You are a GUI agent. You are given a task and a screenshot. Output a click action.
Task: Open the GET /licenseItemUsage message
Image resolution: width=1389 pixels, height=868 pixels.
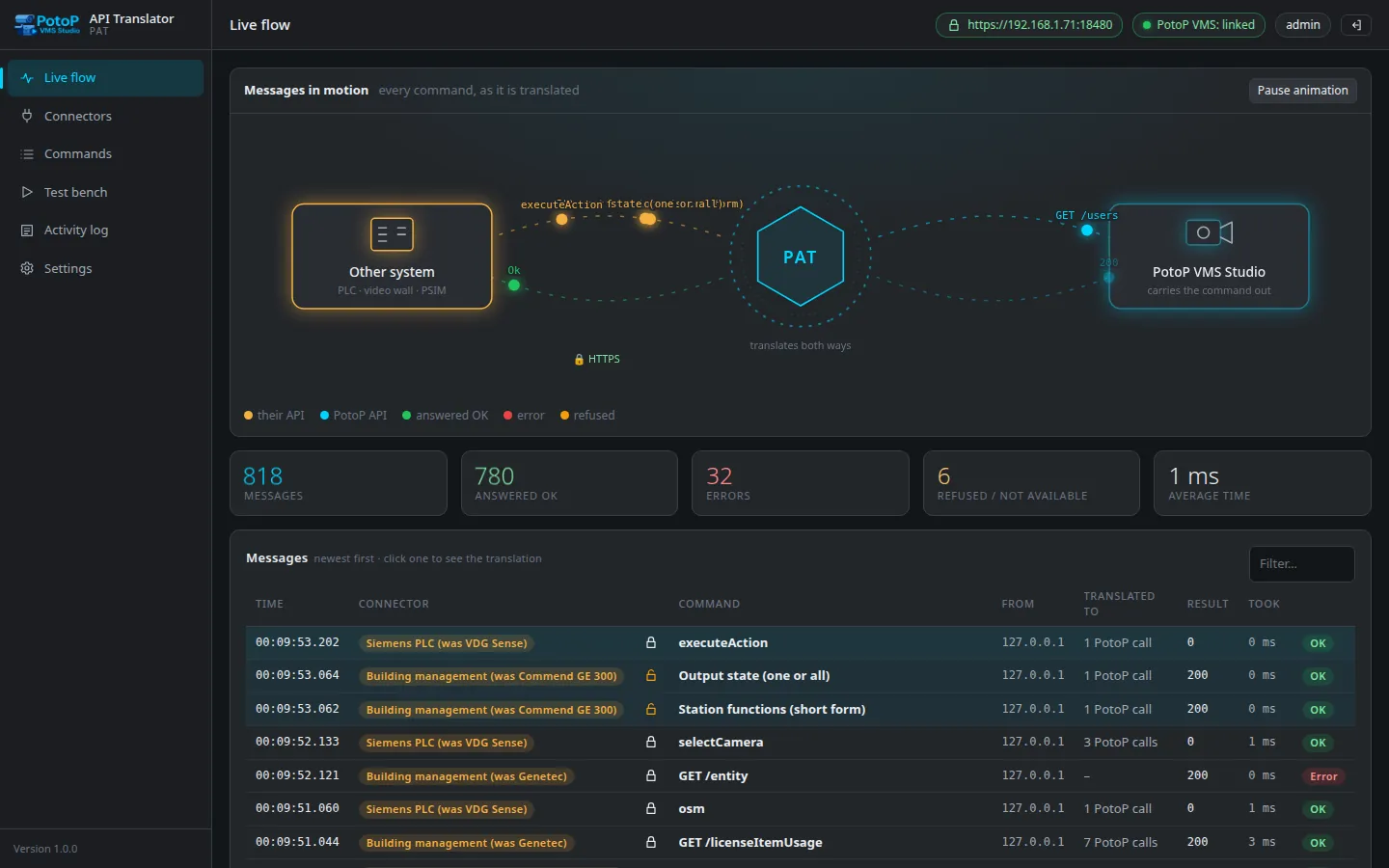801,843
